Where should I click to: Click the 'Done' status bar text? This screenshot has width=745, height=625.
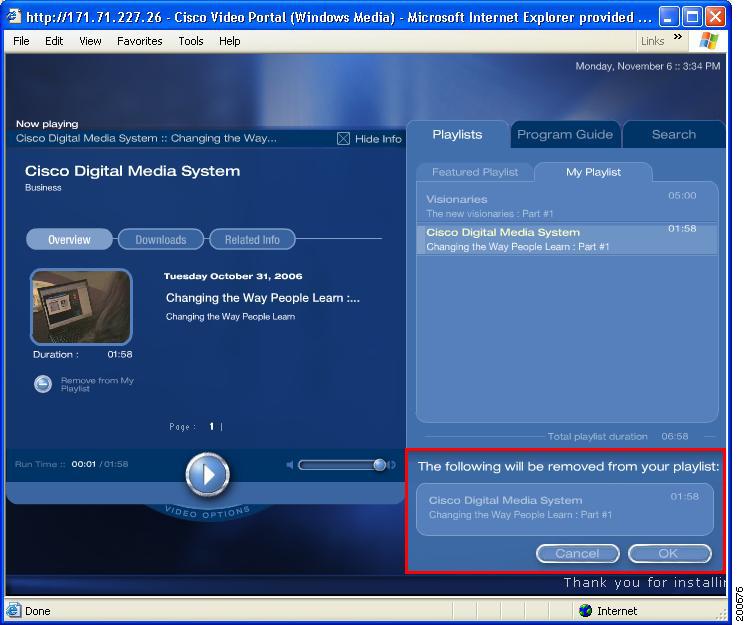[38, 611]
